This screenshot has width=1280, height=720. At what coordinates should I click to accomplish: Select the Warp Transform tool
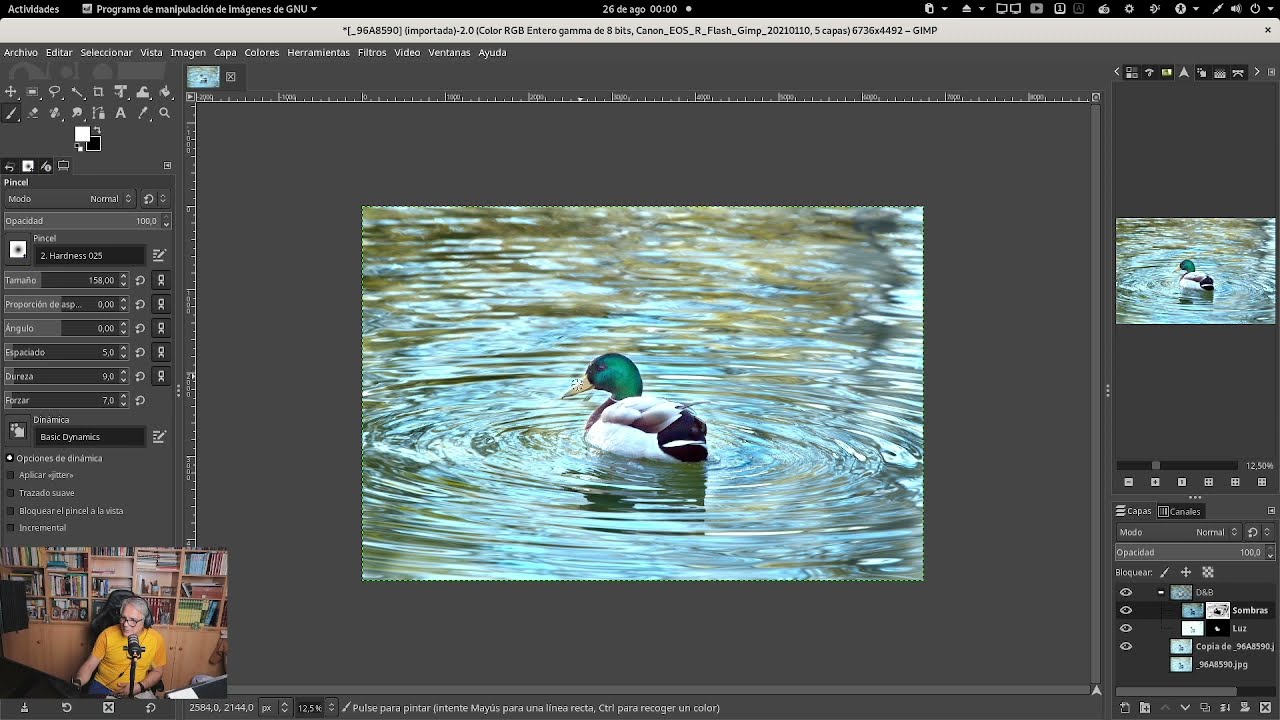point(143,92)
